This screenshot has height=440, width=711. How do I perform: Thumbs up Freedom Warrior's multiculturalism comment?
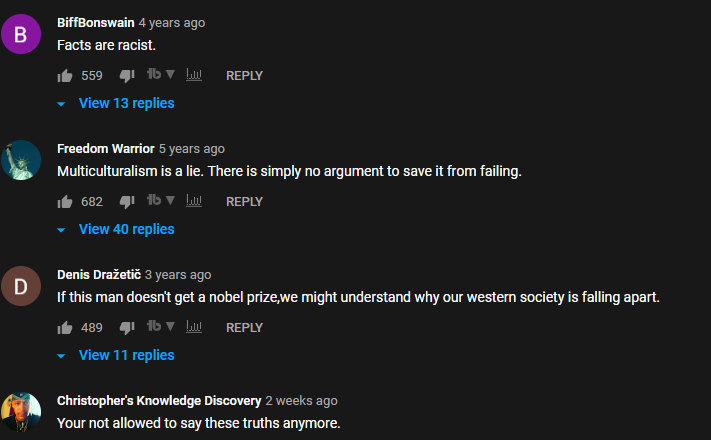coord(65,202)
